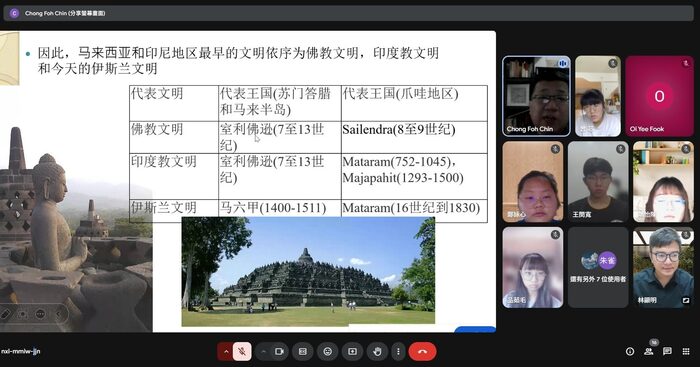Leave the call with red hang-up button
The height and width of the screenshot is (367, 700).
coord(422,351)
